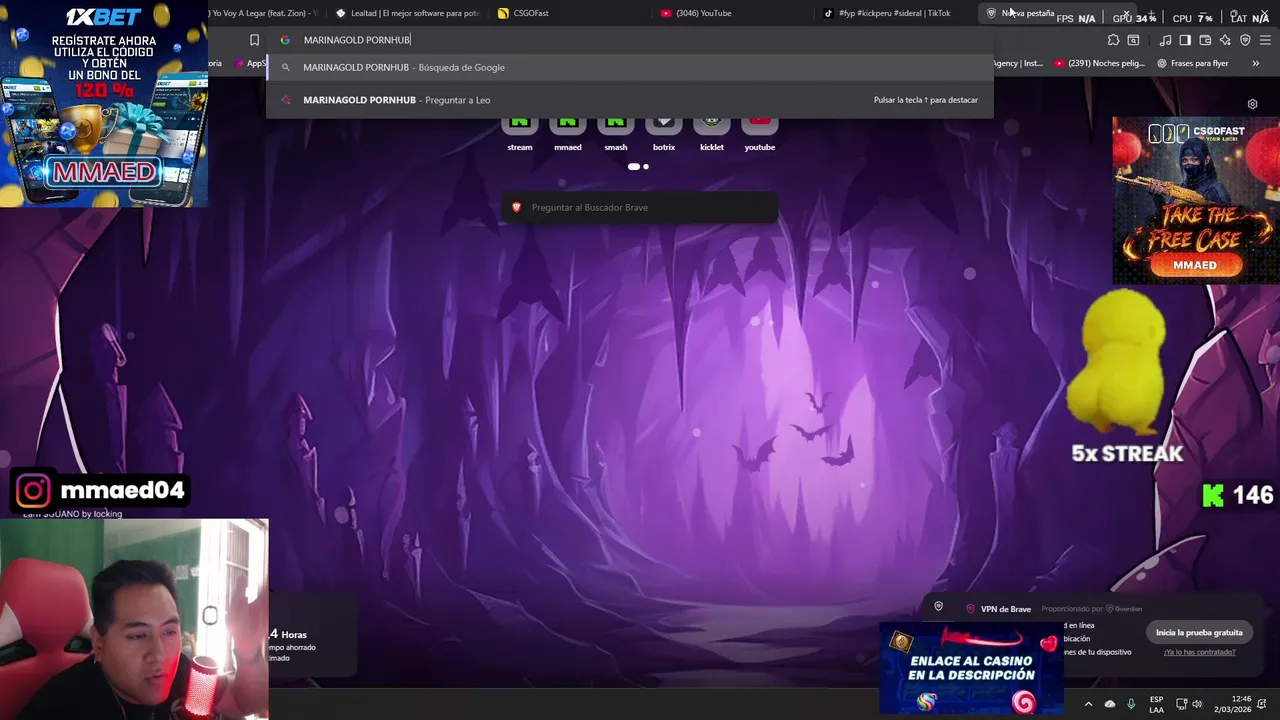Switch to the Yo Voy A Legar tab
1280x720 pixels.
(265, 13)
